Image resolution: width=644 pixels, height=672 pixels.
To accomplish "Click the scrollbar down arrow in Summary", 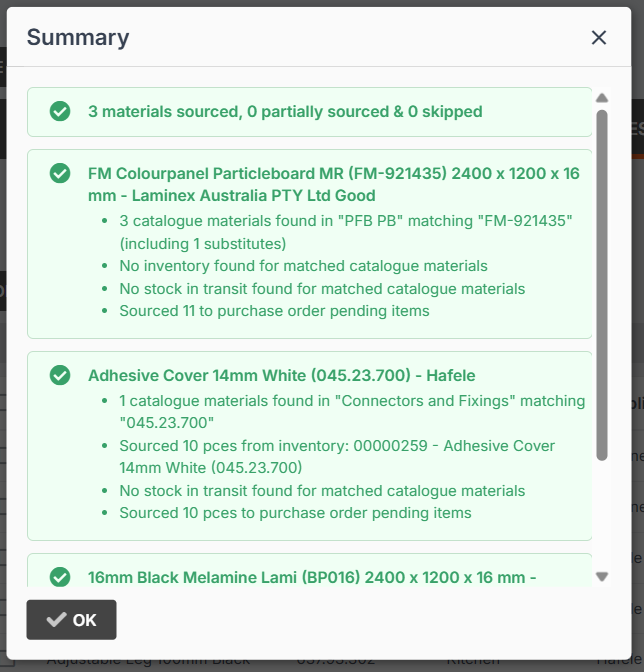I will (602, 577).
